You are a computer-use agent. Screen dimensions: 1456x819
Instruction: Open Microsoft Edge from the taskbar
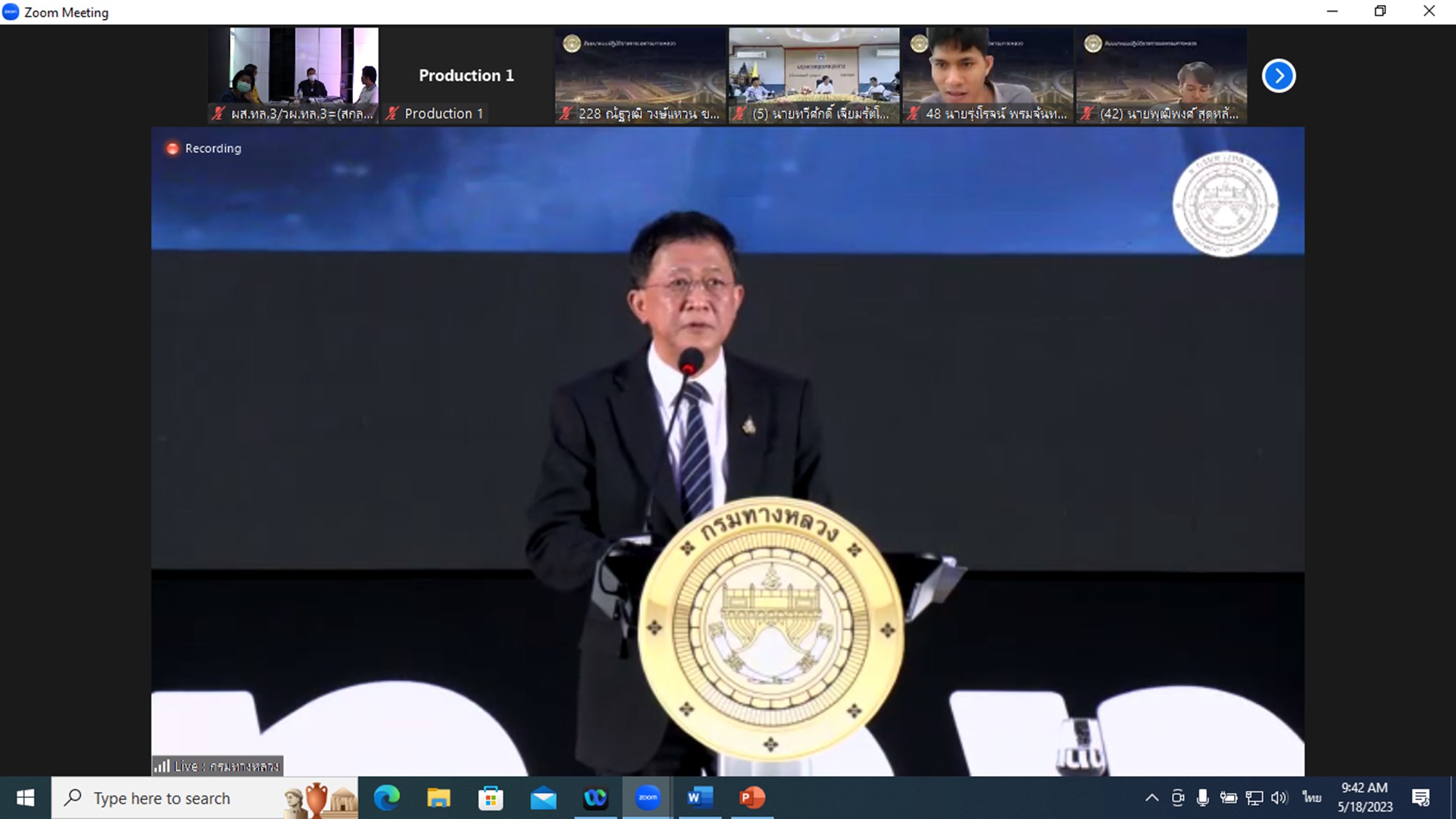click(387, 798)
